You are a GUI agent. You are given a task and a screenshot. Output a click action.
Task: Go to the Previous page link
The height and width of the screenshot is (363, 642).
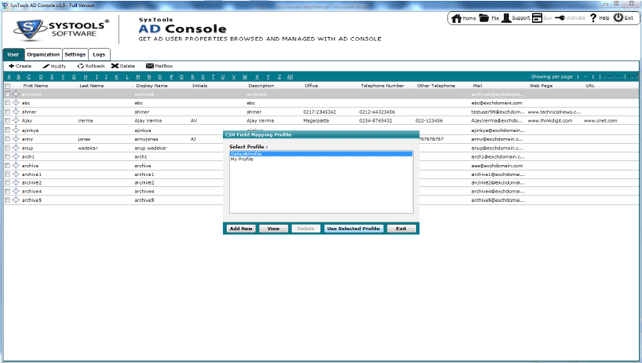613,77
